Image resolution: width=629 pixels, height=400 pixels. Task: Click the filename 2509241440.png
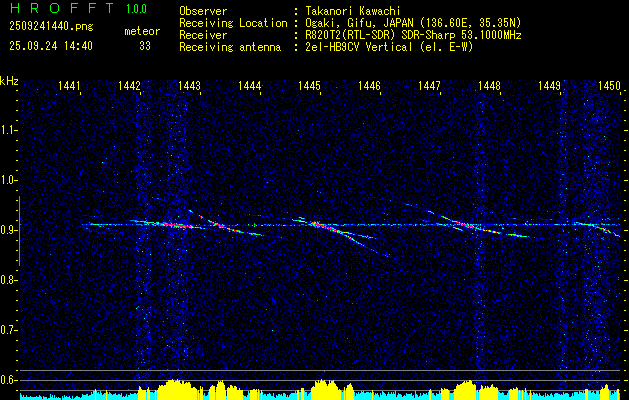[x=51, y=27]
